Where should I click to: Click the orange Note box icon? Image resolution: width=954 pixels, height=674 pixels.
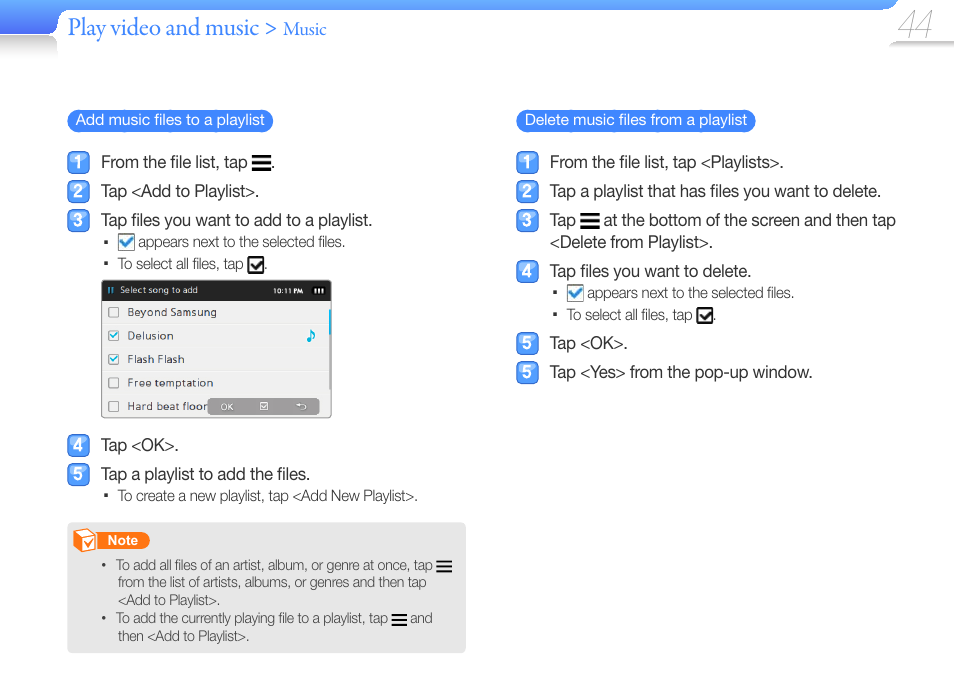click(x=85, y=540)
